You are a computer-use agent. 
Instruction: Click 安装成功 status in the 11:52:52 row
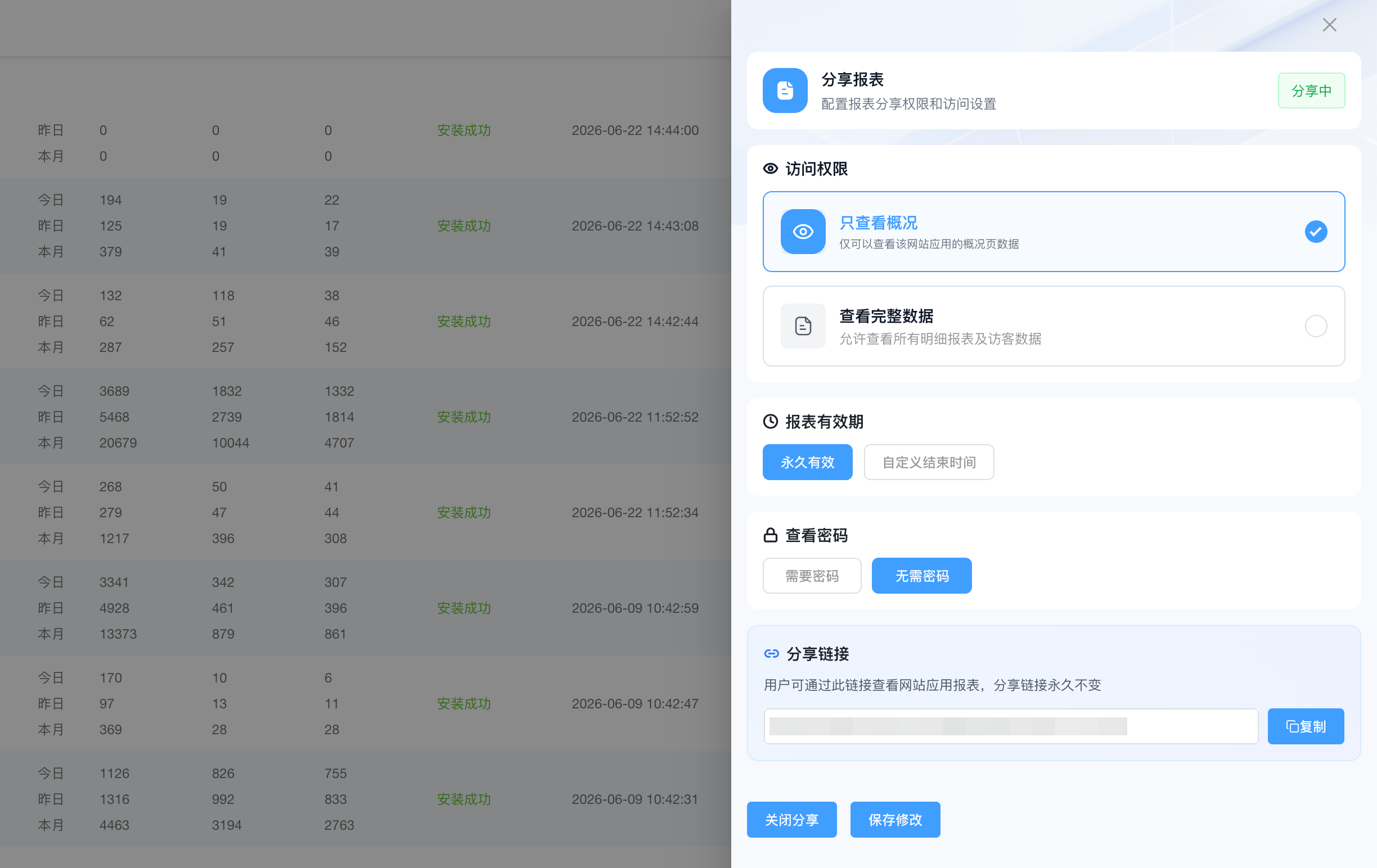pyautogui.click(x=463, y=417)
